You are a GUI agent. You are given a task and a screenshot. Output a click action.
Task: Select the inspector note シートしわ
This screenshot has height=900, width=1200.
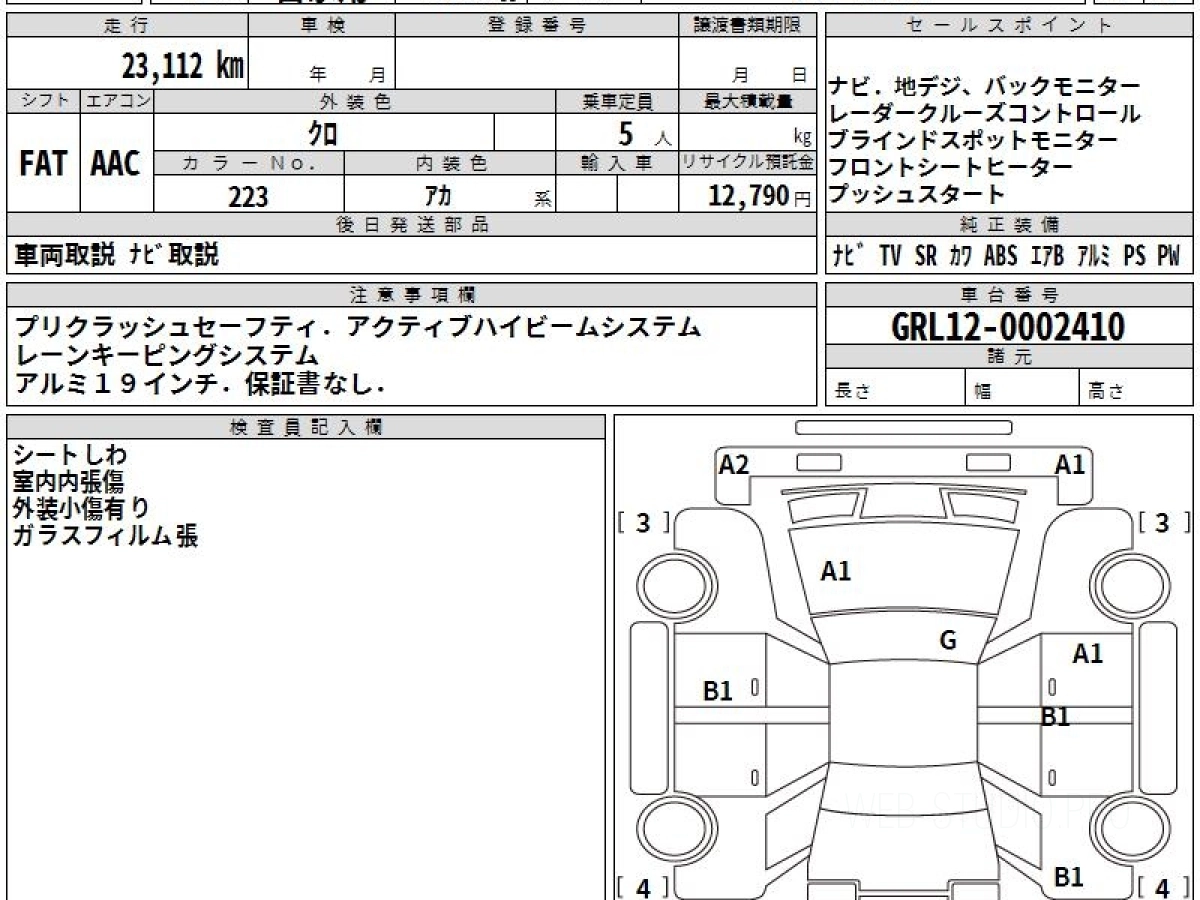click(x=71, y=455)
